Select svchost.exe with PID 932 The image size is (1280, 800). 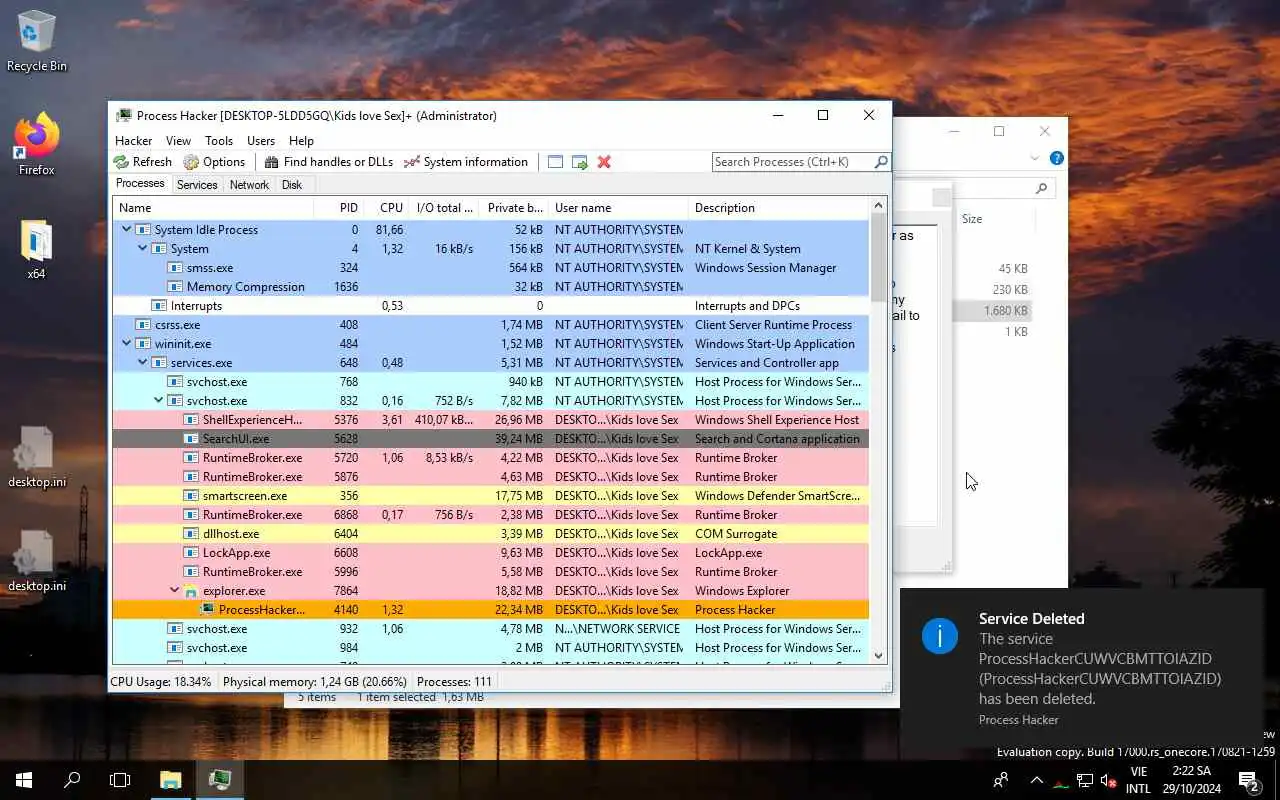click(491, 629)
